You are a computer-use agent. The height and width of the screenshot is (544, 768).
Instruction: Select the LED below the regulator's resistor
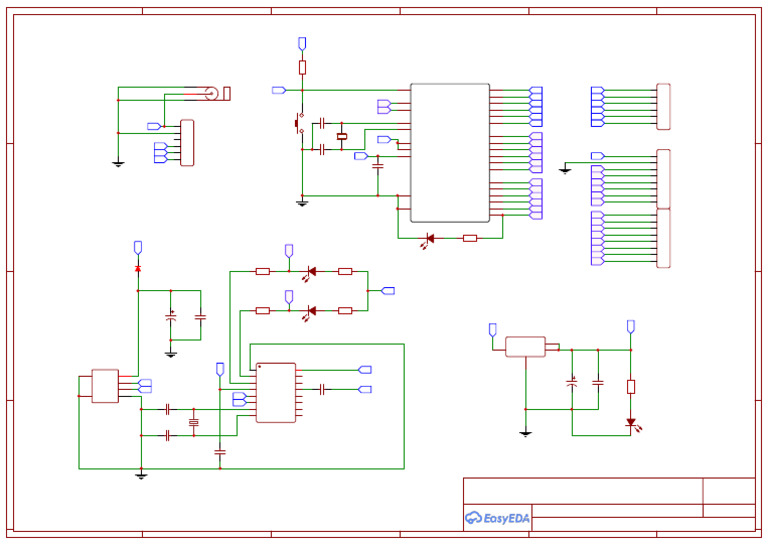click(632, 424)
